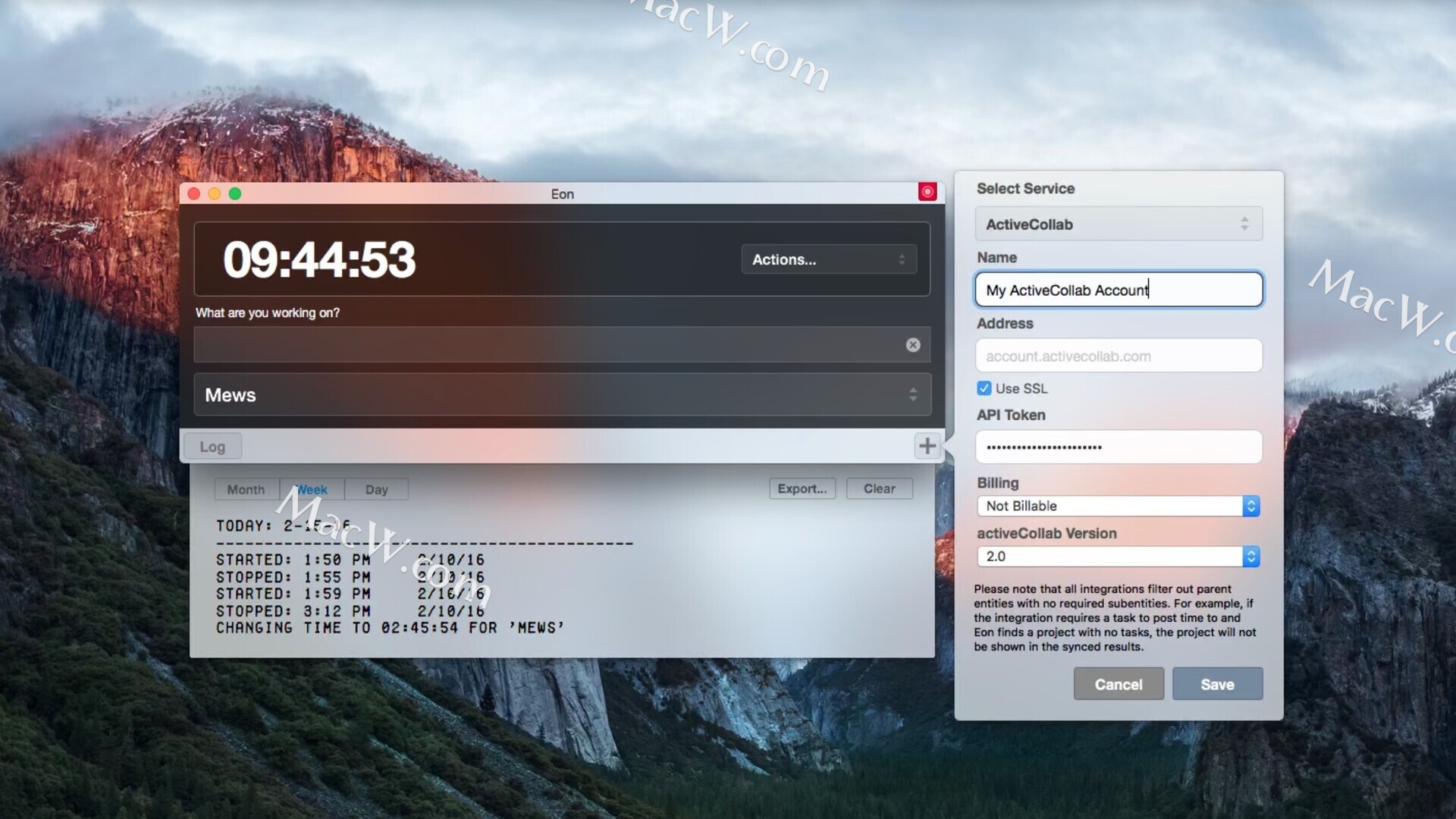Viewport: 1456px width, 819px height.
Task: Toggle the Use SSL checkbox
Action: pyautogui.click(x=984, y=388)
